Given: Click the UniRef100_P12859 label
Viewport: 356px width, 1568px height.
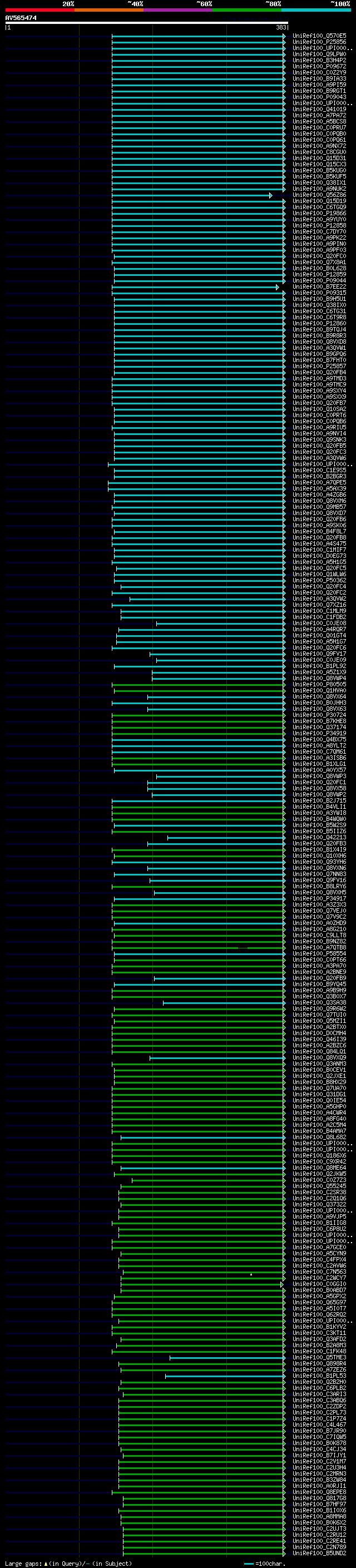Looking at the screenshot, I should [x=319, y=275].
